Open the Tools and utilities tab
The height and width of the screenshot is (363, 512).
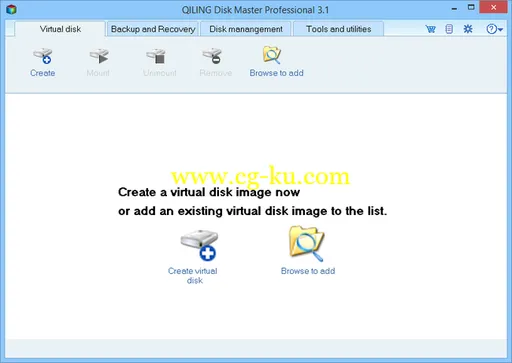[338, 29]
